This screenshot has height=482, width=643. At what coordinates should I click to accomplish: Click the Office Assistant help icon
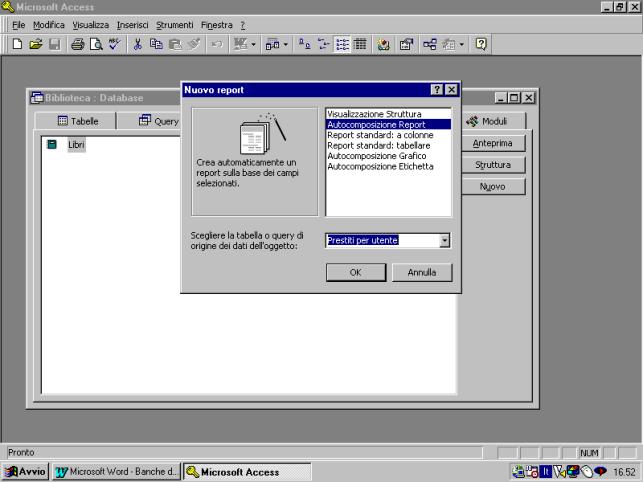point(481,44)
